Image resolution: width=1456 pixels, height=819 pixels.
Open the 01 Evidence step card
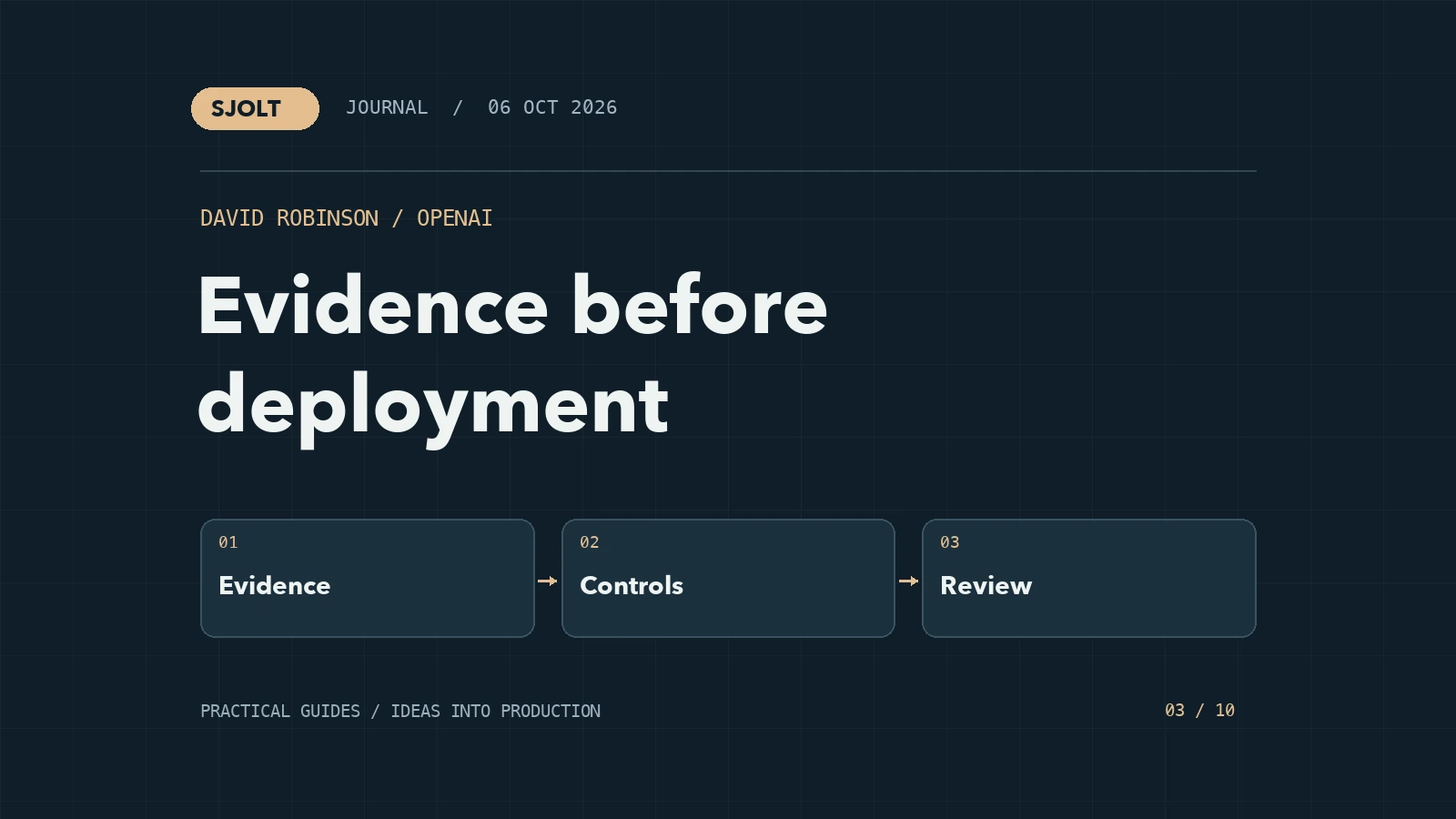point(368,579)
